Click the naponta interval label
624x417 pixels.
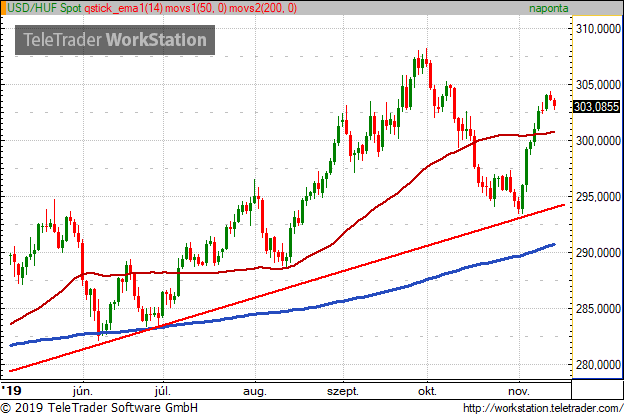click(x=548, y=8)
